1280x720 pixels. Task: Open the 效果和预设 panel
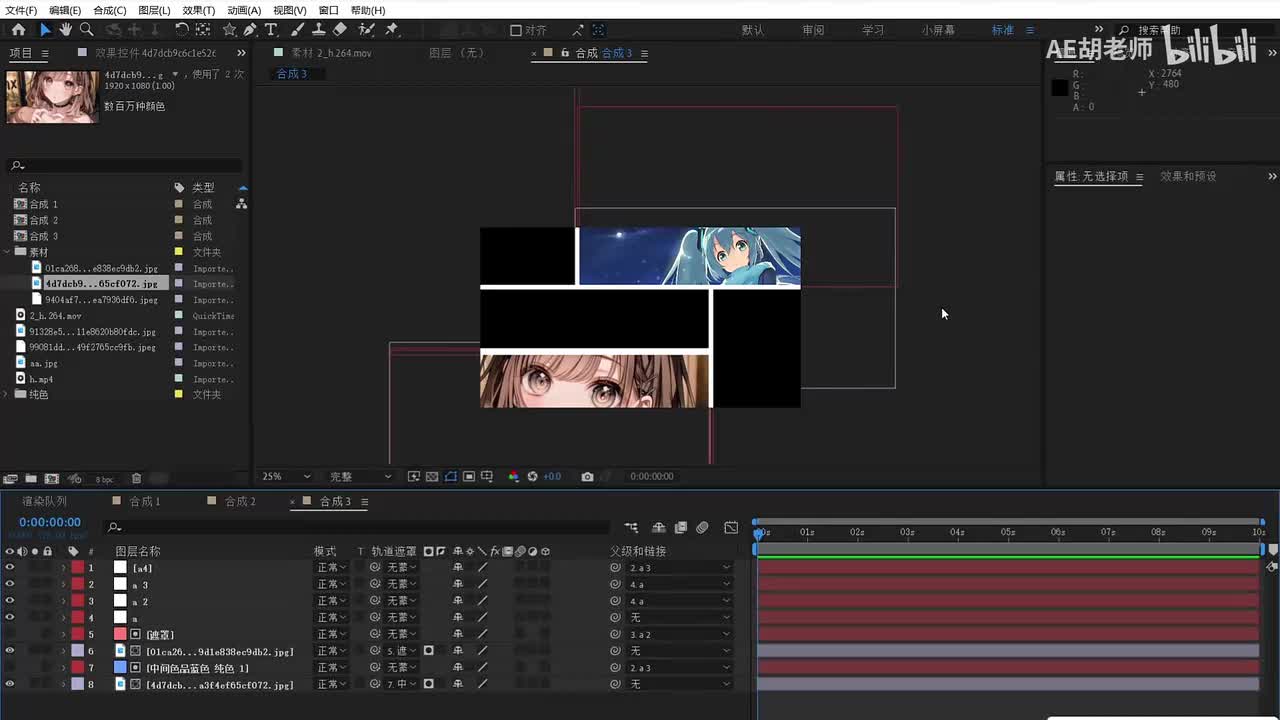[1188, 176]
